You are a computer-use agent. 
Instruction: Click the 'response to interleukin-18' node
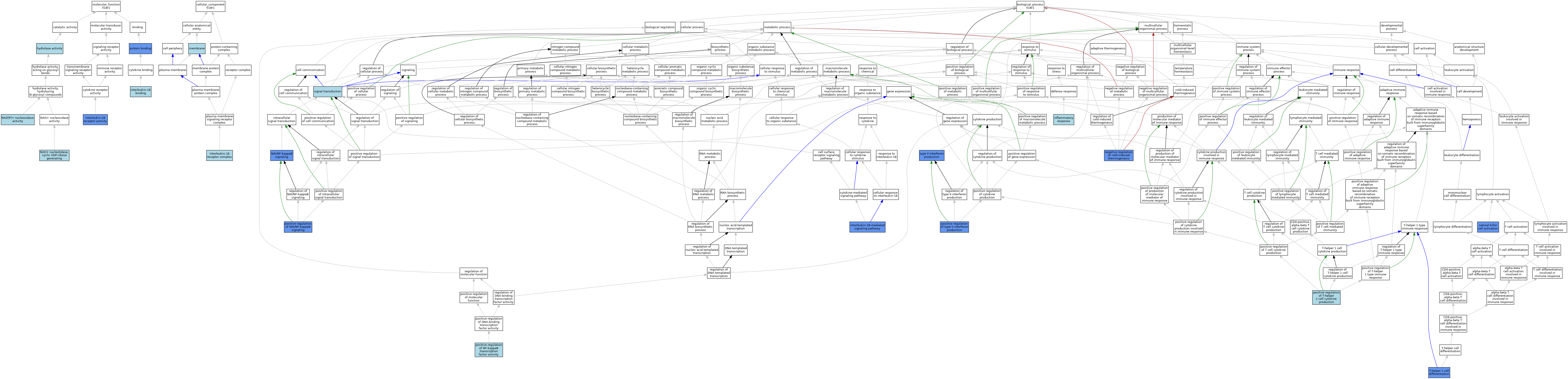coord(886,155)
